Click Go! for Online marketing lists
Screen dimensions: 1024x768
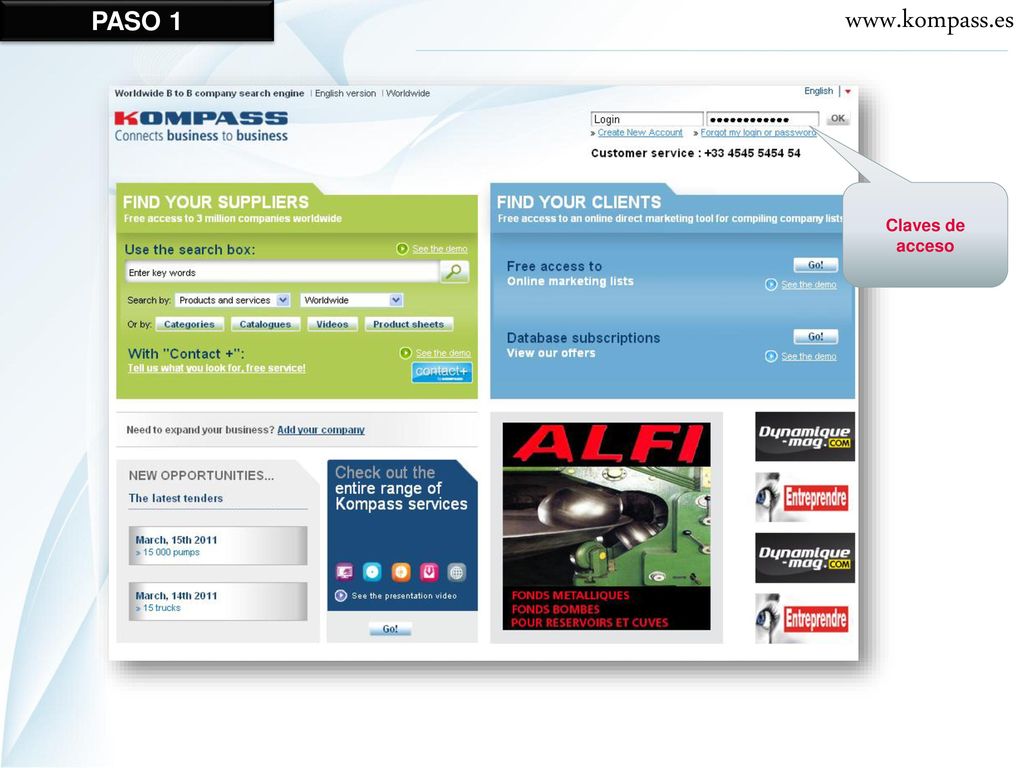point(816,265)
